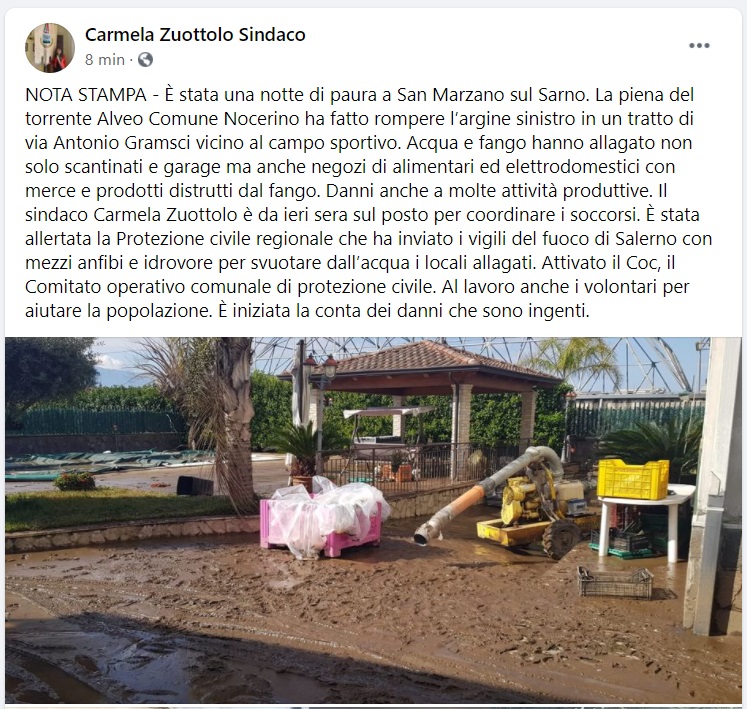
Task: Click the grey plastic crate in mud
Action: click(615, 582)
